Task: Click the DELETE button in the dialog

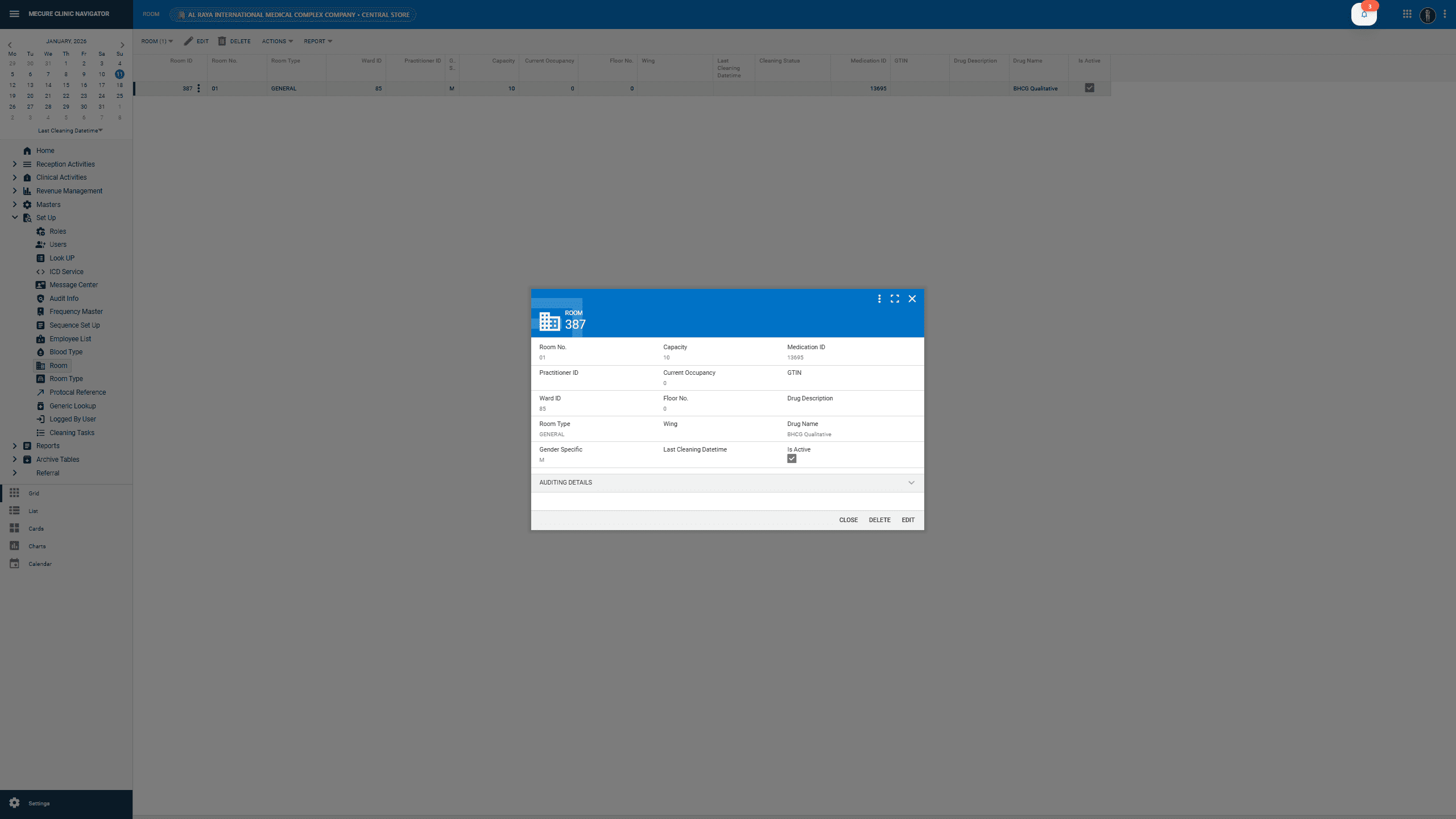Action: pos(879,520)
